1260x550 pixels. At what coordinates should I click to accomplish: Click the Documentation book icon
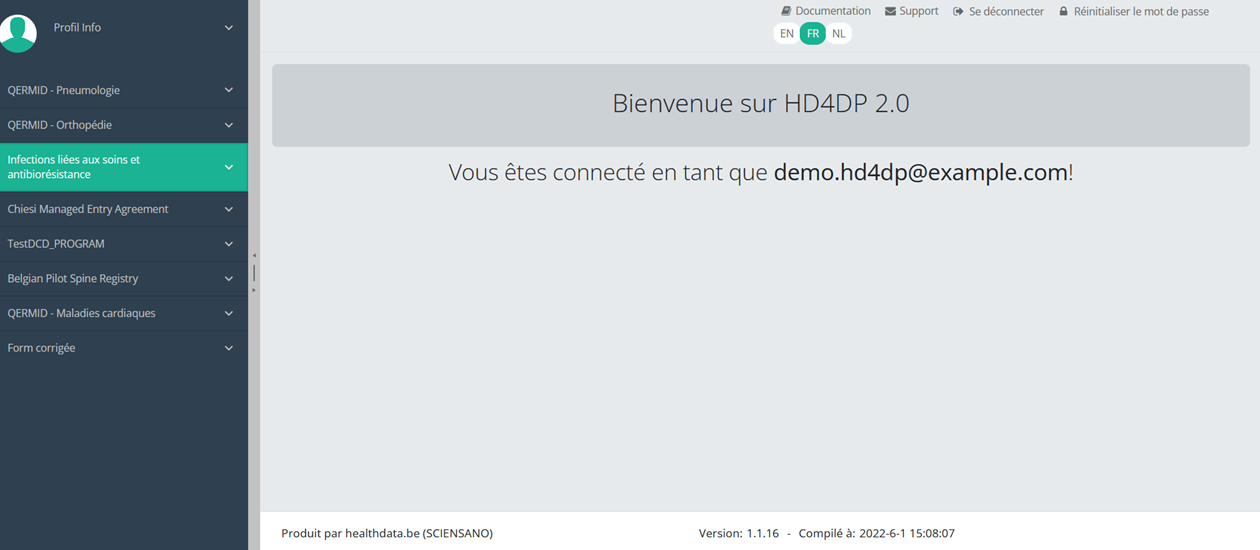[786, 11]
